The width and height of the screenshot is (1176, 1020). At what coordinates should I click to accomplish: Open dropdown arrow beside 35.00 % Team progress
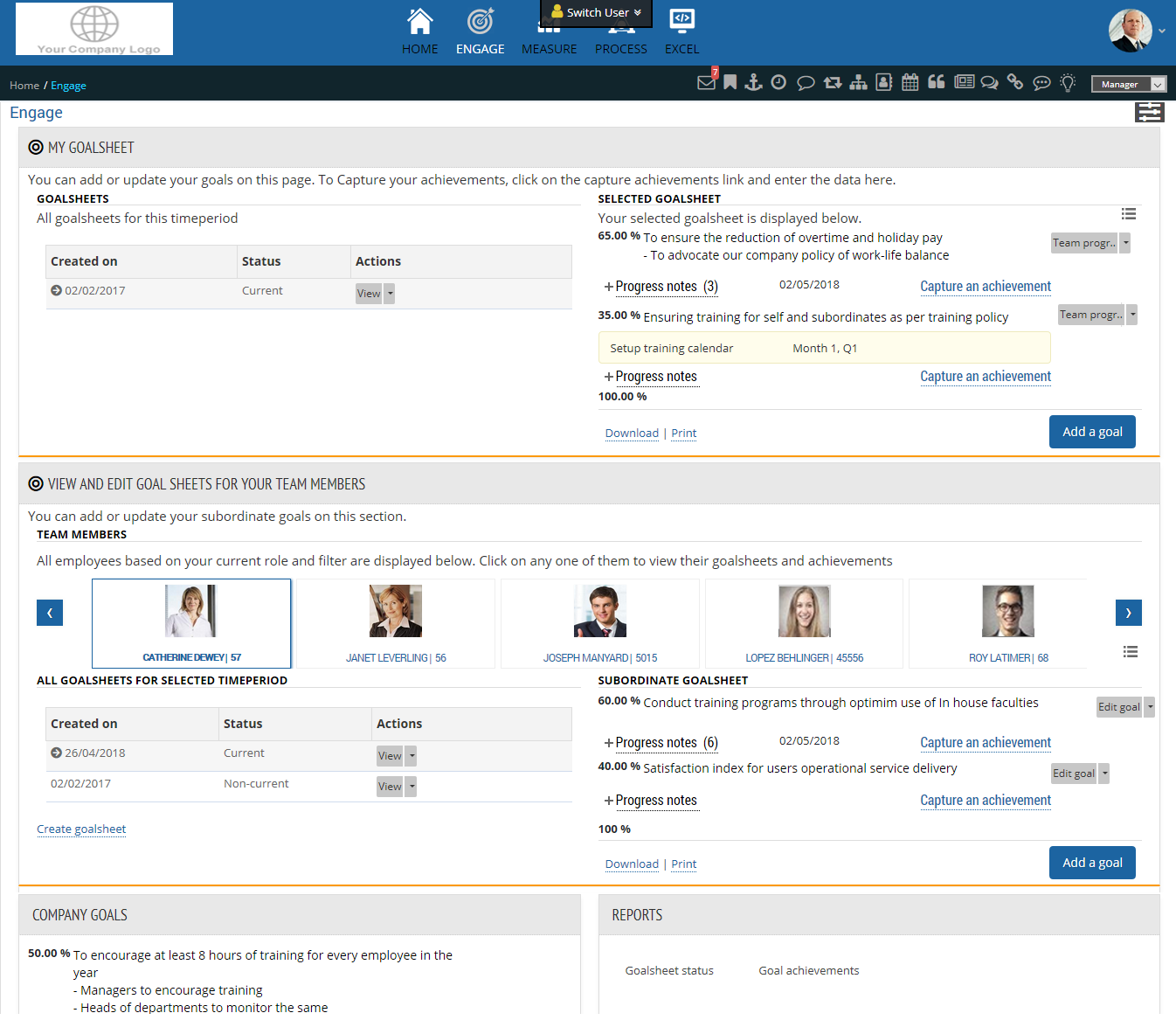tap(1132, 315)
